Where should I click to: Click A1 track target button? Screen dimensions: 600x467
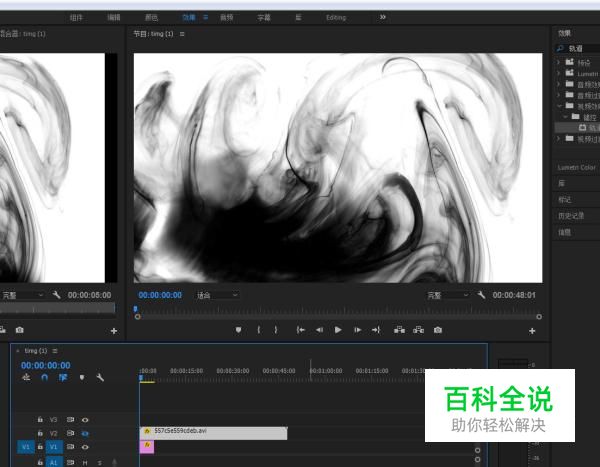[54, 462]
